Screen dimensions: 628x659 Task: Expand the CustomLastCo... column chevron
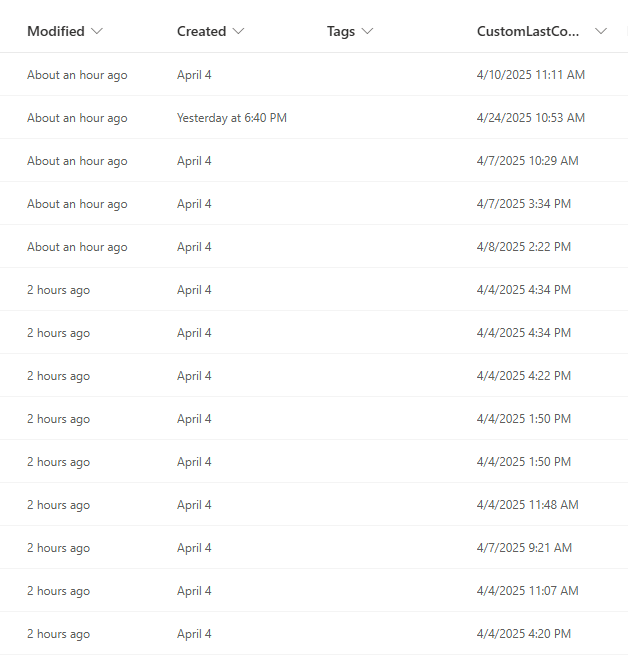point(600,31)
